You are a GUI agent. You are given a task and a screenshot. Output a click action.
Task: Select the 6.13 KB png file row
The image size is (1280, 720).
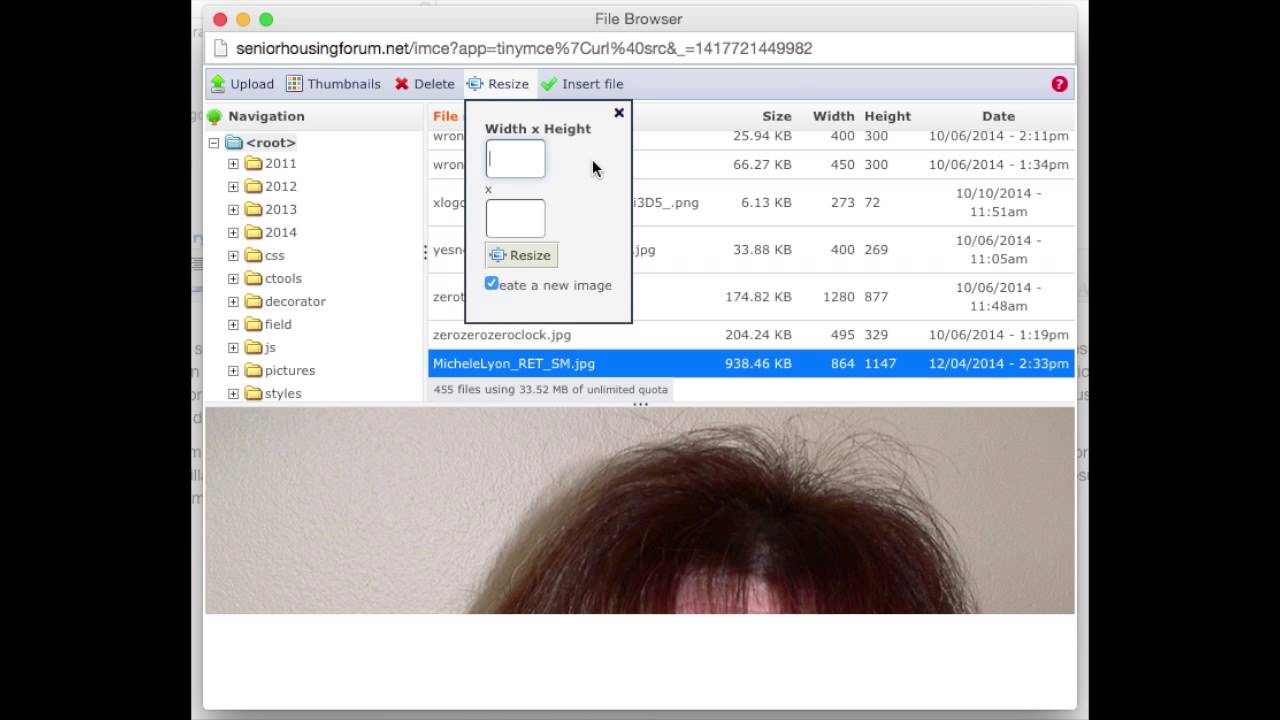click(751, 202)
